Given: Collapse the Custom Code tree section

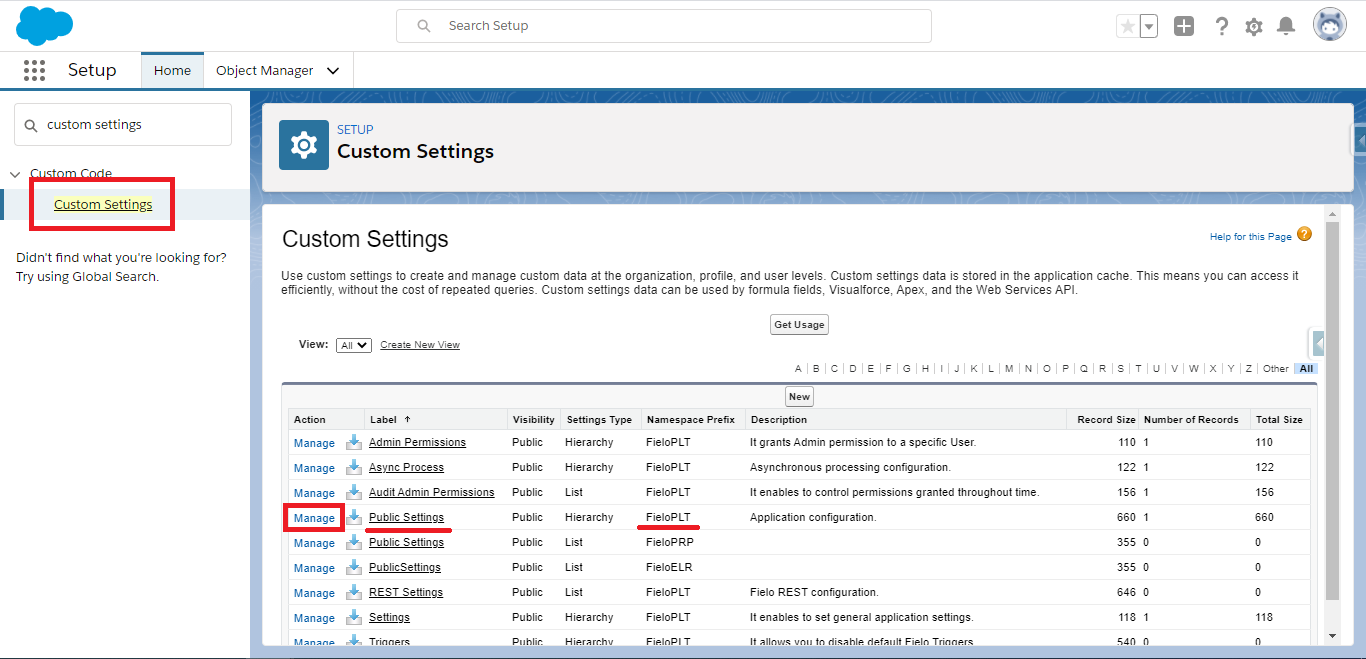Looking at the screenshot, I should coord(15,174).
